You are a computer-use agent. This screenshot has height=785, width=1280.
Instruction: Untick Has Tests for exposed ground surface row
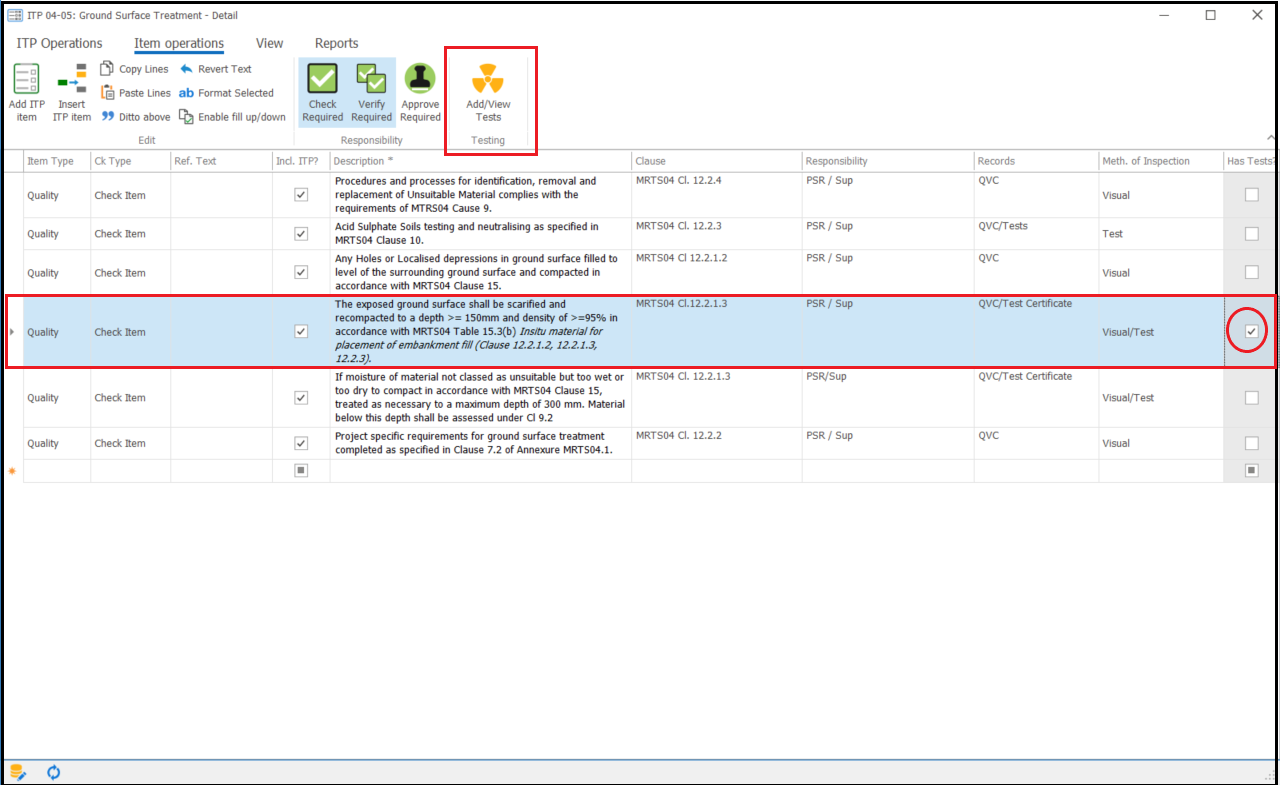click(1251, 331)
